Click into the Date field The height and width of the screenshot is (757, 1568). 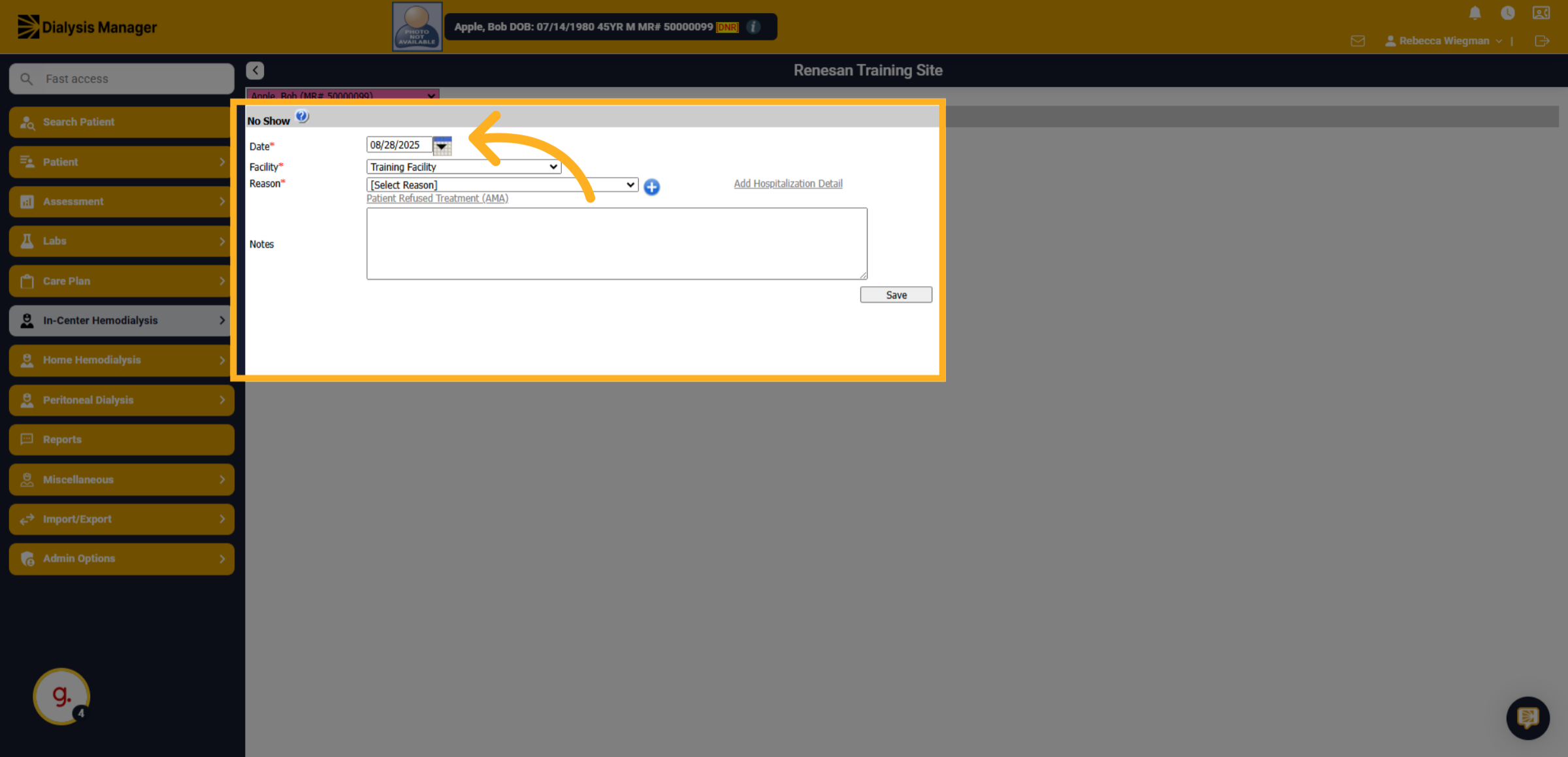point(399,145)
